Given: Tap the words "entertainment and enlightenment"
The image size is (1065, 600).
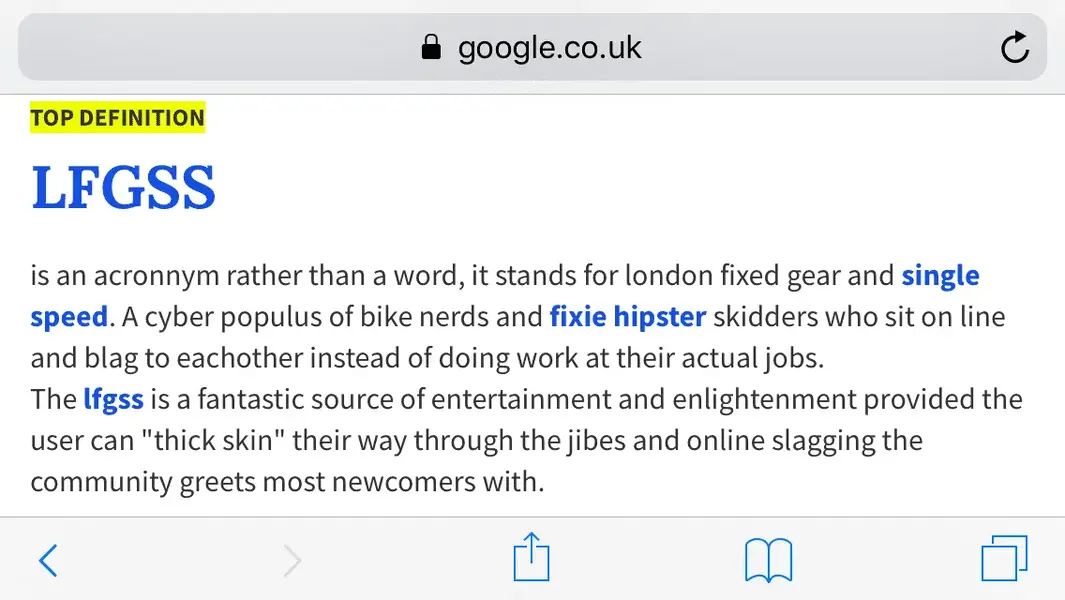Looking at the screenshot, I should (644, 400).
